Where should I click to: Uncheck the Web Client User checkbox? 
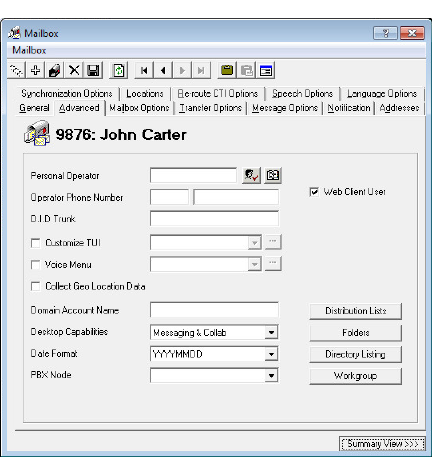314,192
